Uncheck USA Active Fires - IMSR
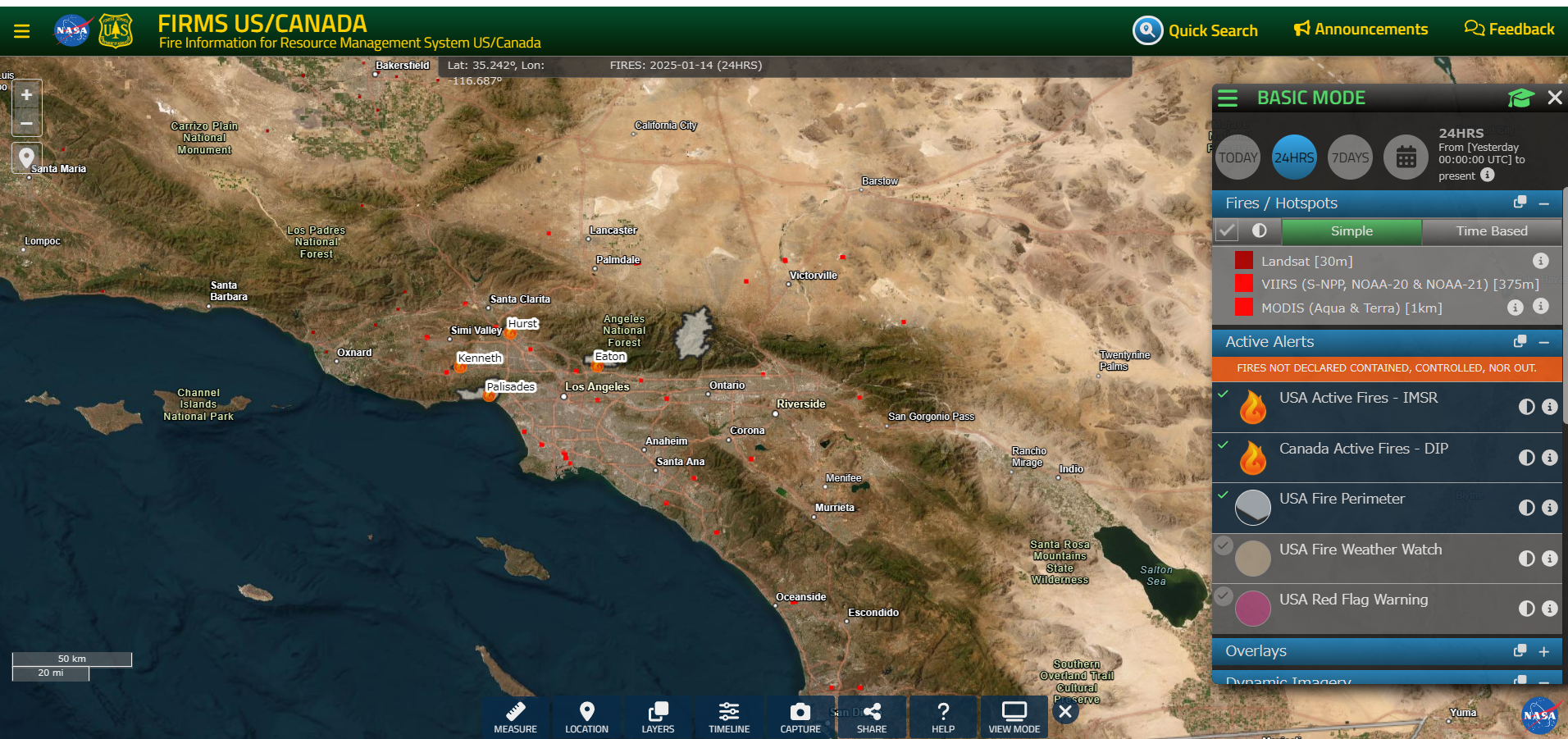Screen dimensions: 1568x739 coord(1224,395)
